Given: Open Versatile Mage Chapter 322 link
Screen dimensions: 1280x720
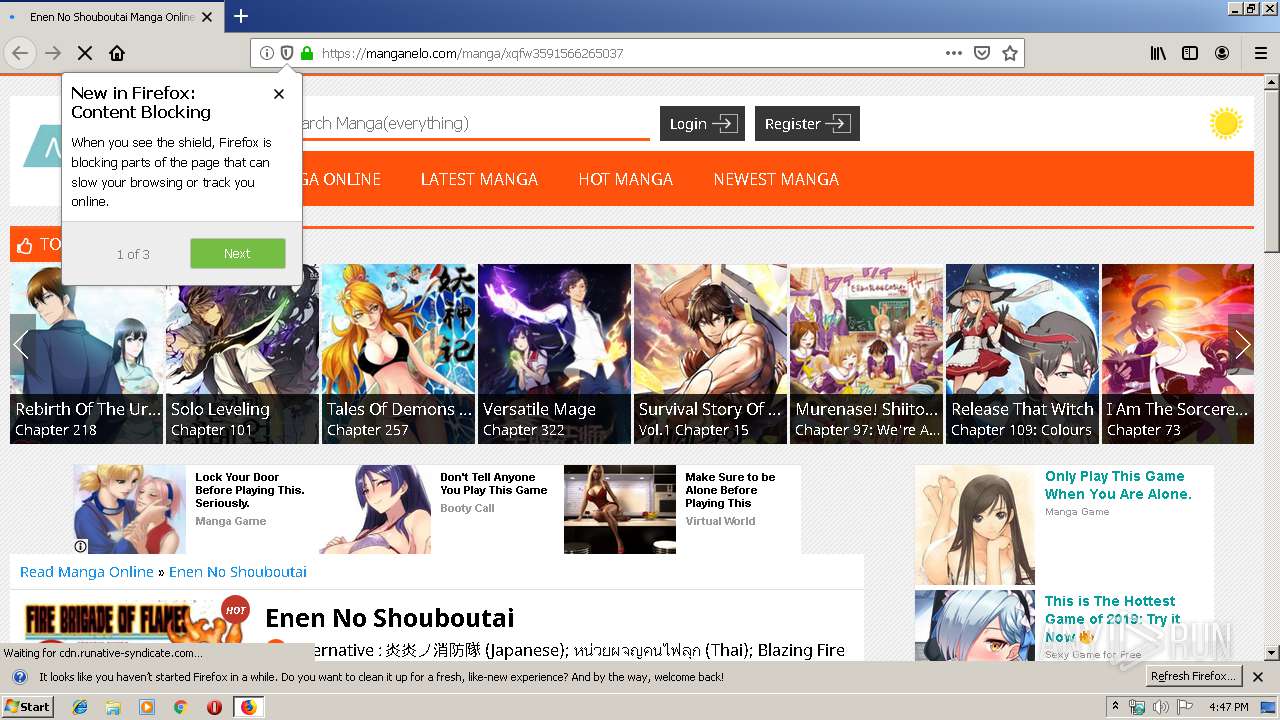Looking at the screenshot, I should (x=524, y=430).
